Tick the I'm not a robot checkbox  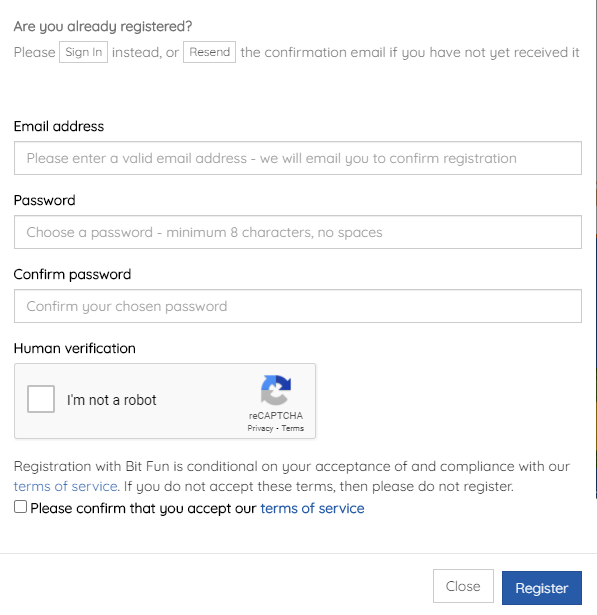coord(41,399)
